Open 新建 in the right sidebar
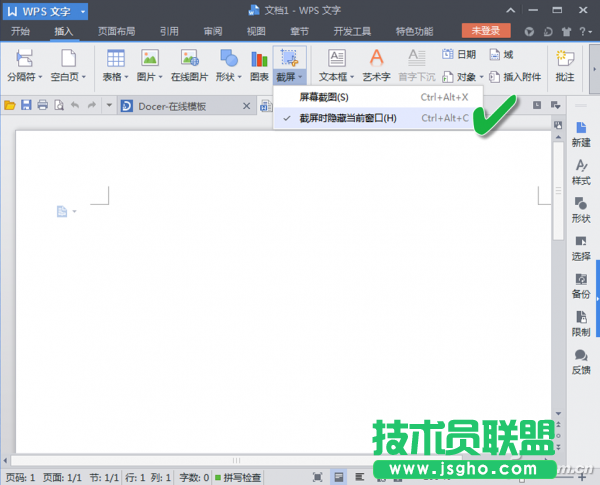The image size is (600, 485). click(581, 134)
